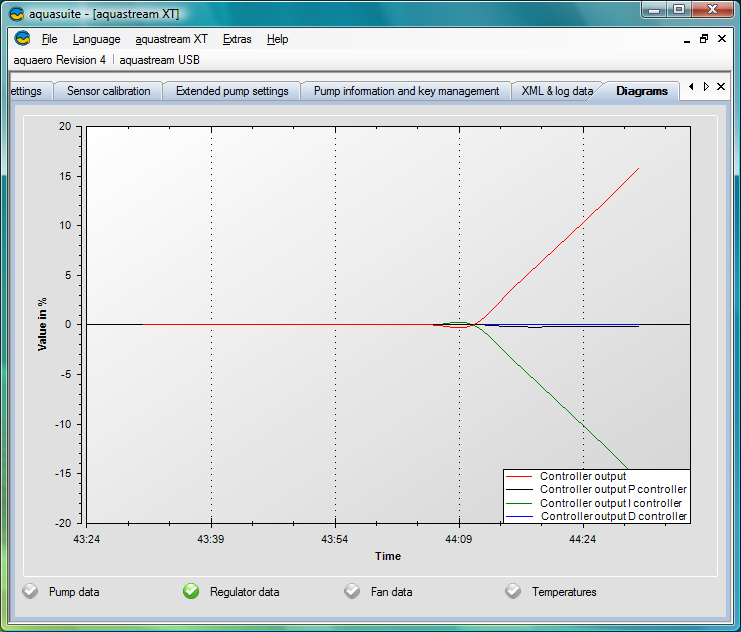Image resolution: width=741 pixels, height=632 pixels.
Task: Click the blue D controller legend swatch
Action: 519,517
